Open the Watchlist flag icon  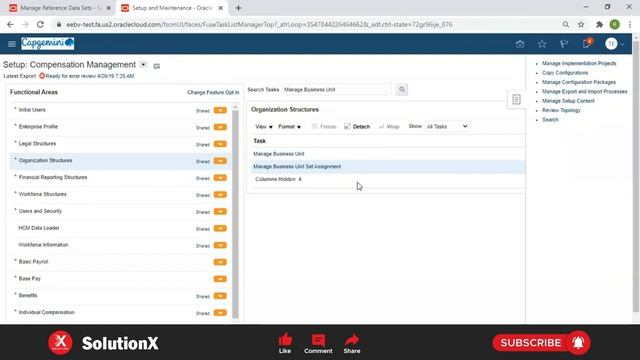564,44
